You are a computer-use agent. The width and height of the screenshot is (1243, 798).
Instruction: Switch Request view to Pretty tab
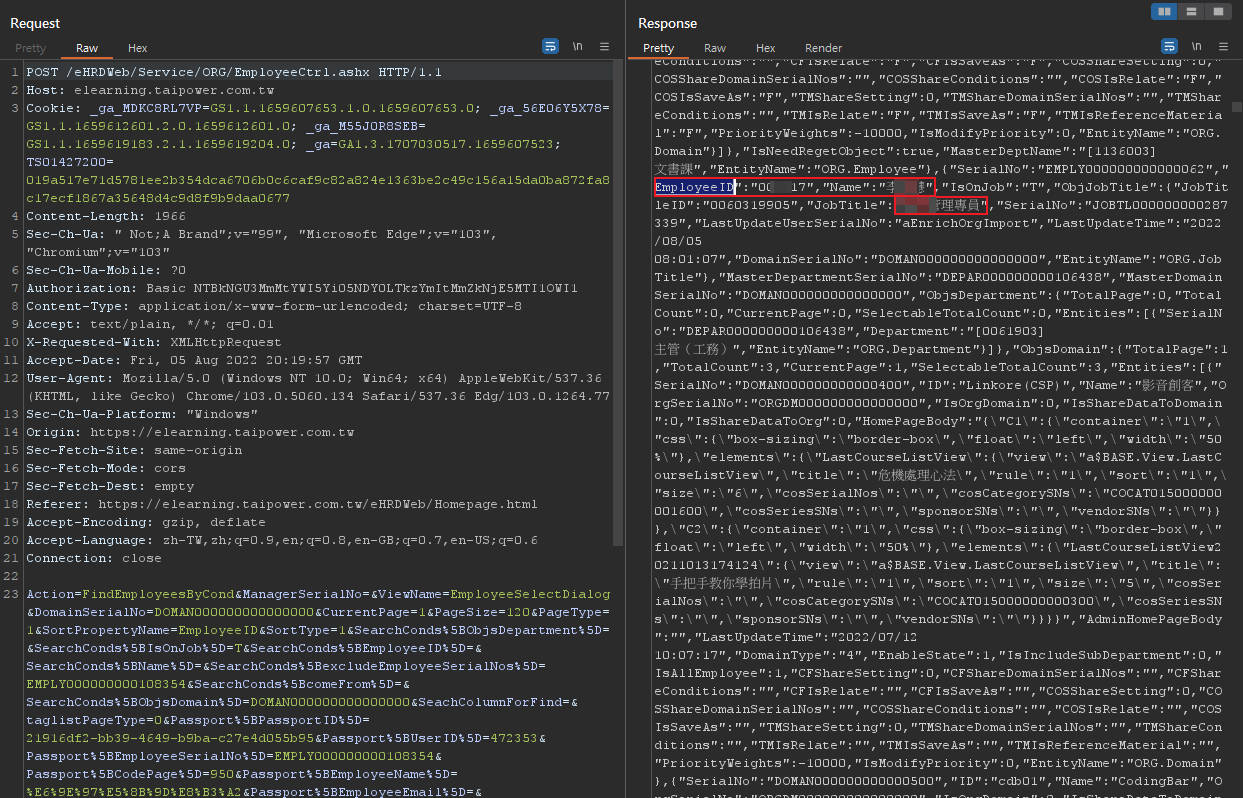(31, 48)
